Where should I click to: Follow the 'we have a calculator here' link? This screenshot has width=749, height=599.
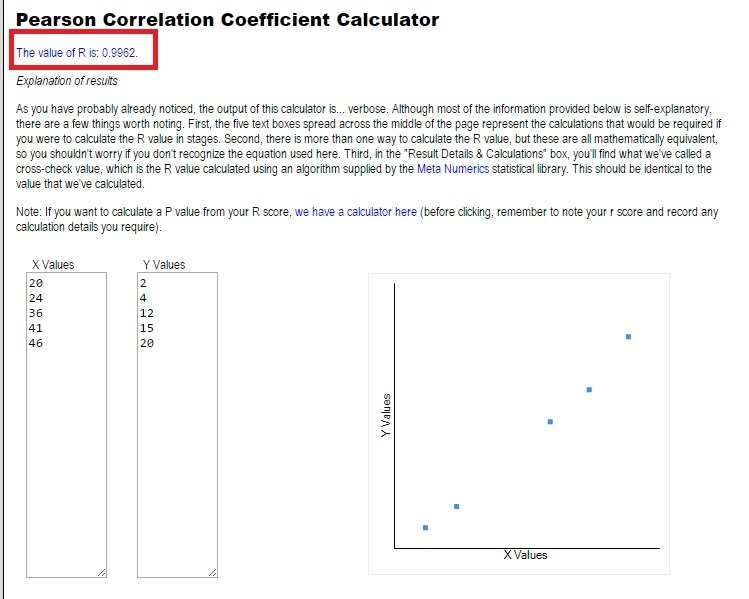point(356,212)
